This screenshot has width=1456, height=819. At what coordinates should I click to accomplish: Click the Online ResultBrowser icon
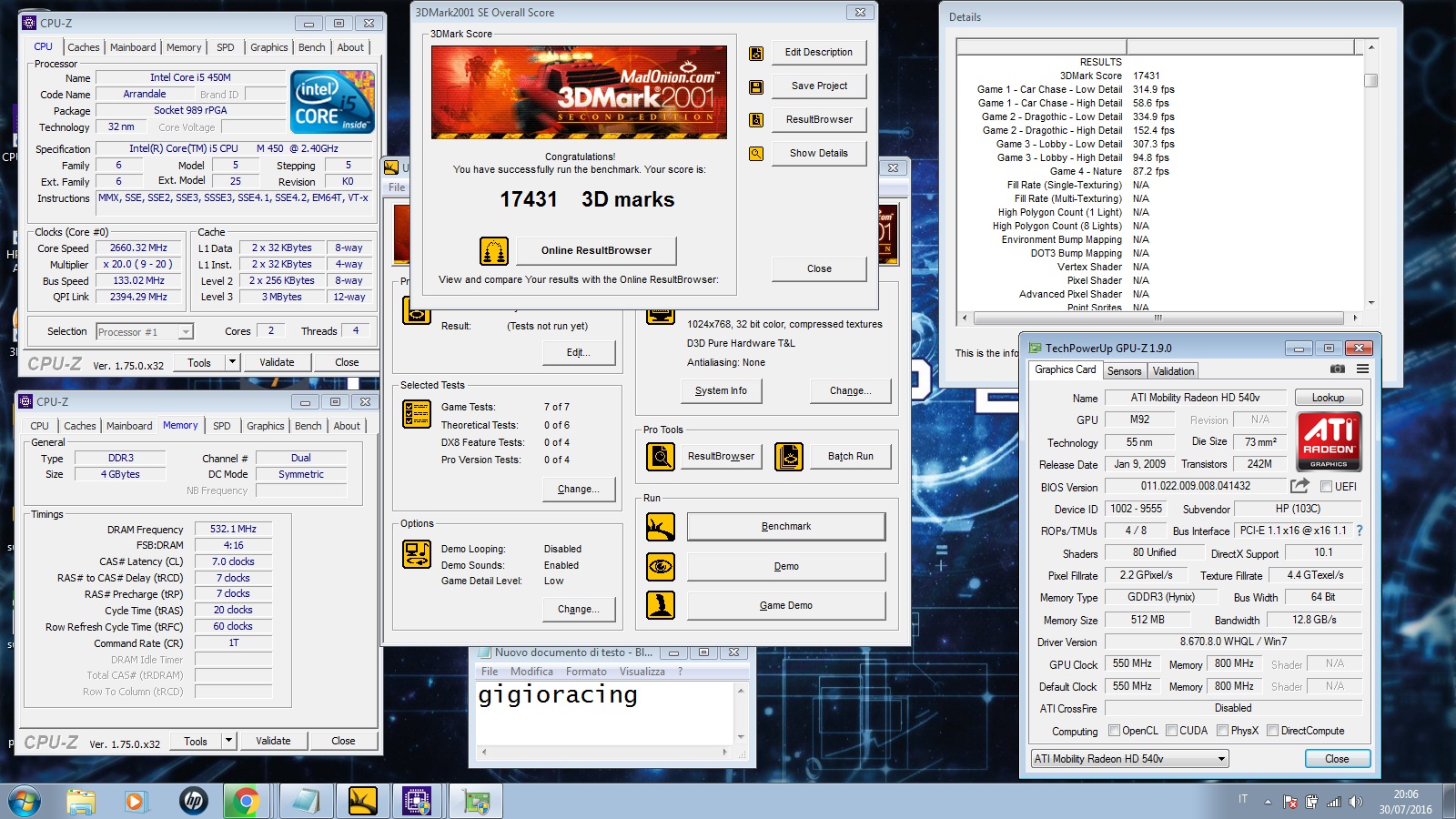pyautogui.click(x=493, y=250)
